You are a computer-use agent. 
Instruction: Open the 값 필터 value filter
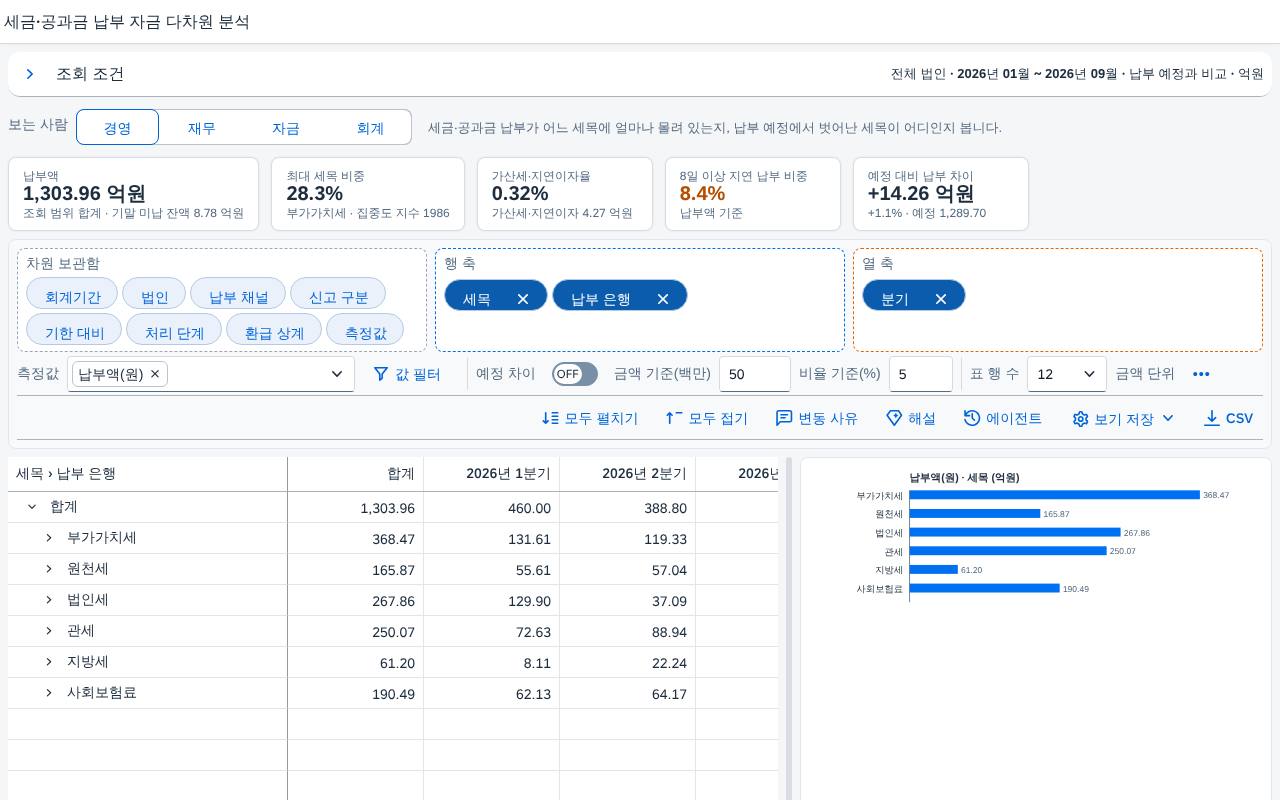pos(407,374)
